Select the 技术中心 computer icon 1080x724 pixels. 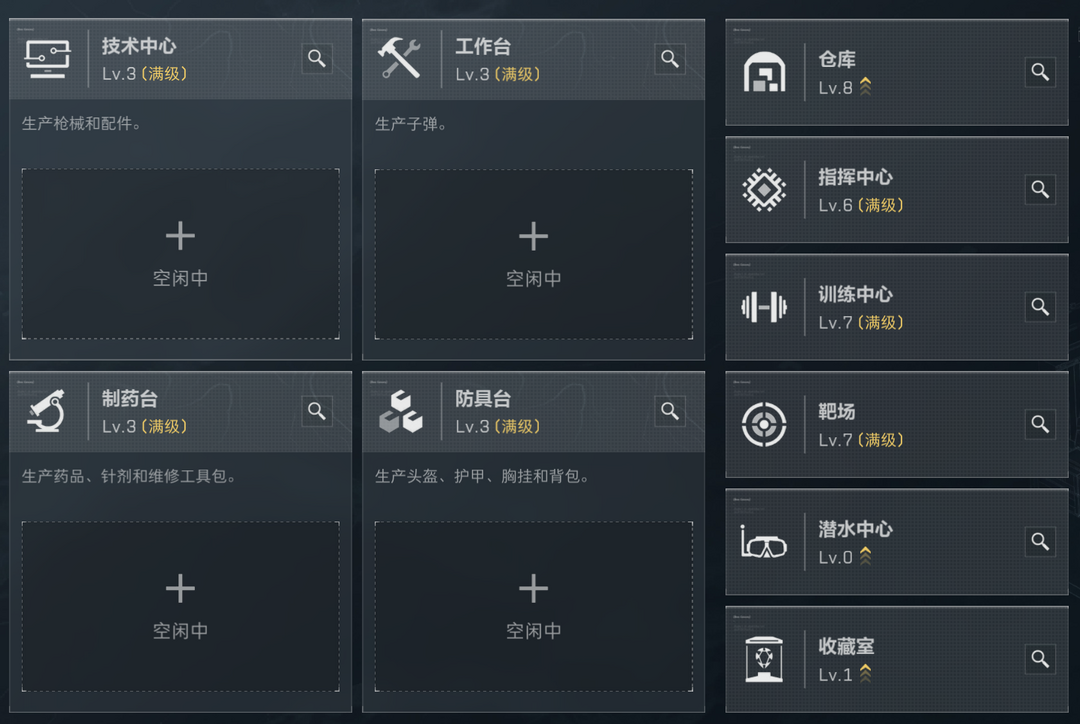(48, 58)
